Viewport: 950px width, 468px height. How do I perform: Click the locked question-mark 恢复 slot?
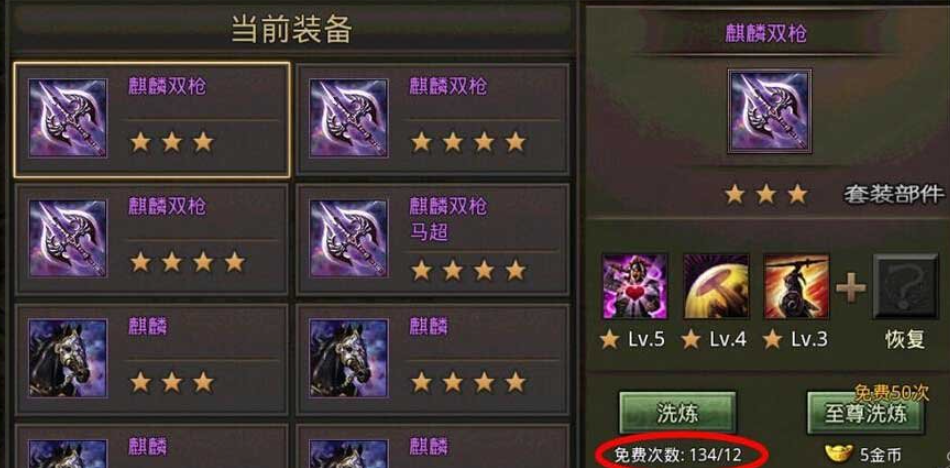pyautogui.click(x=905, y=287)
